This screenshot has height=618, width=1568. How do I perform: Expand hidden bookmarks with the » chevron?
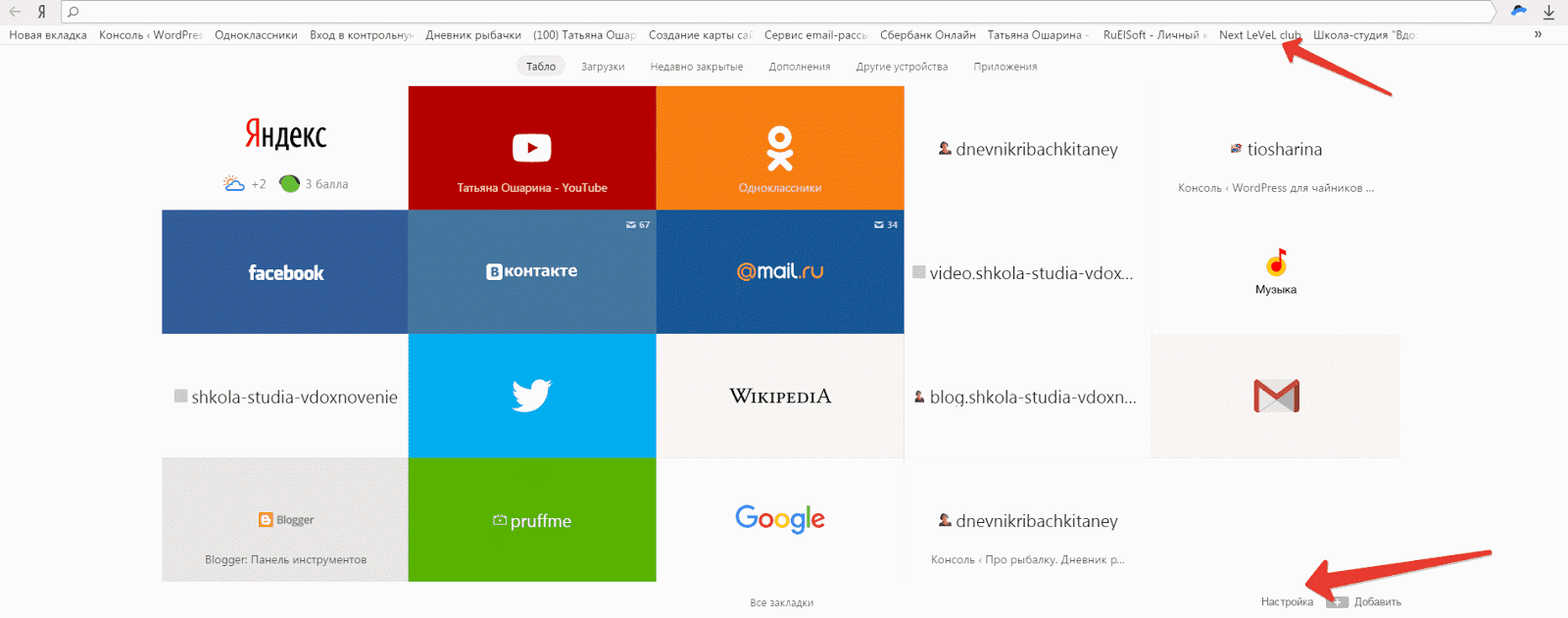[x=1538, y=34]
